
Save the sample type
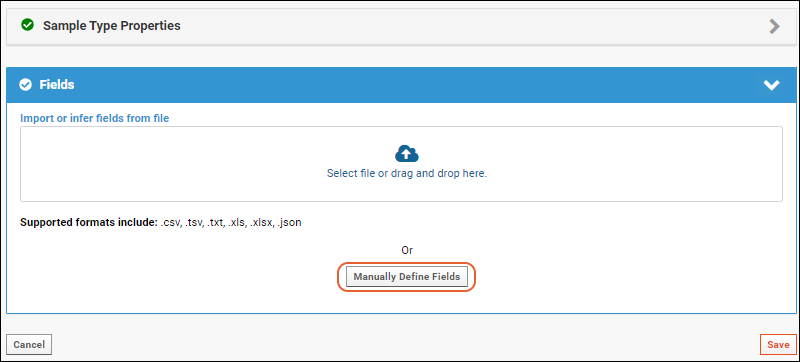pyautogui.click(x=778, y=345)
